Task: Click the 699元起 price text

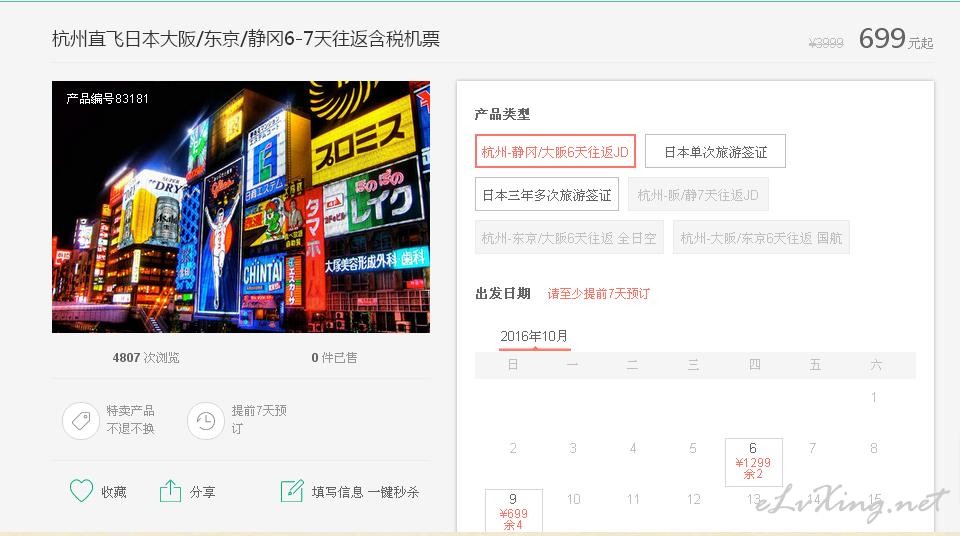Action: (896, 39)
